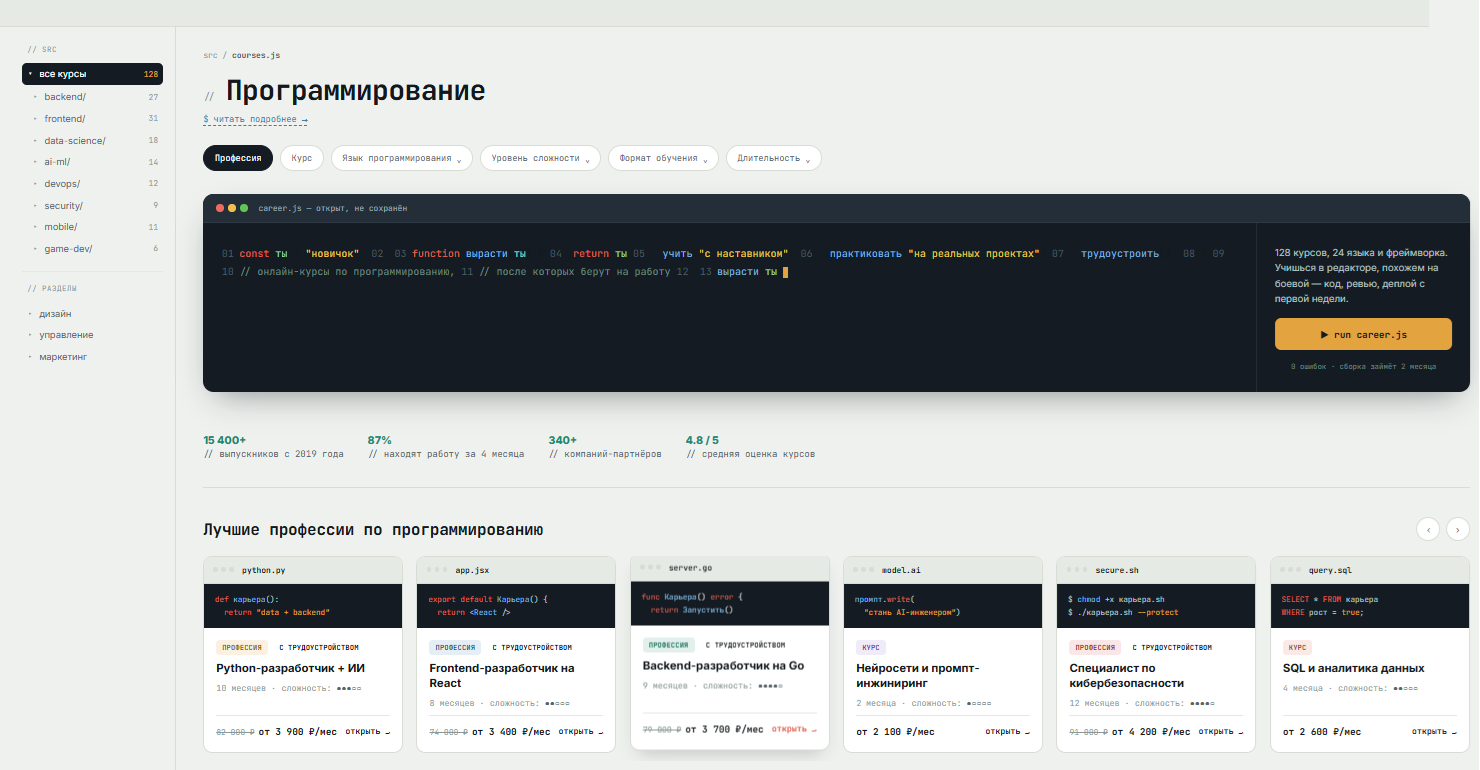1480x770 pixels.
Task: Click 'ПРОФЕССИЯ' badge on Python-разработчик card
Action: (x=242, y=648)
